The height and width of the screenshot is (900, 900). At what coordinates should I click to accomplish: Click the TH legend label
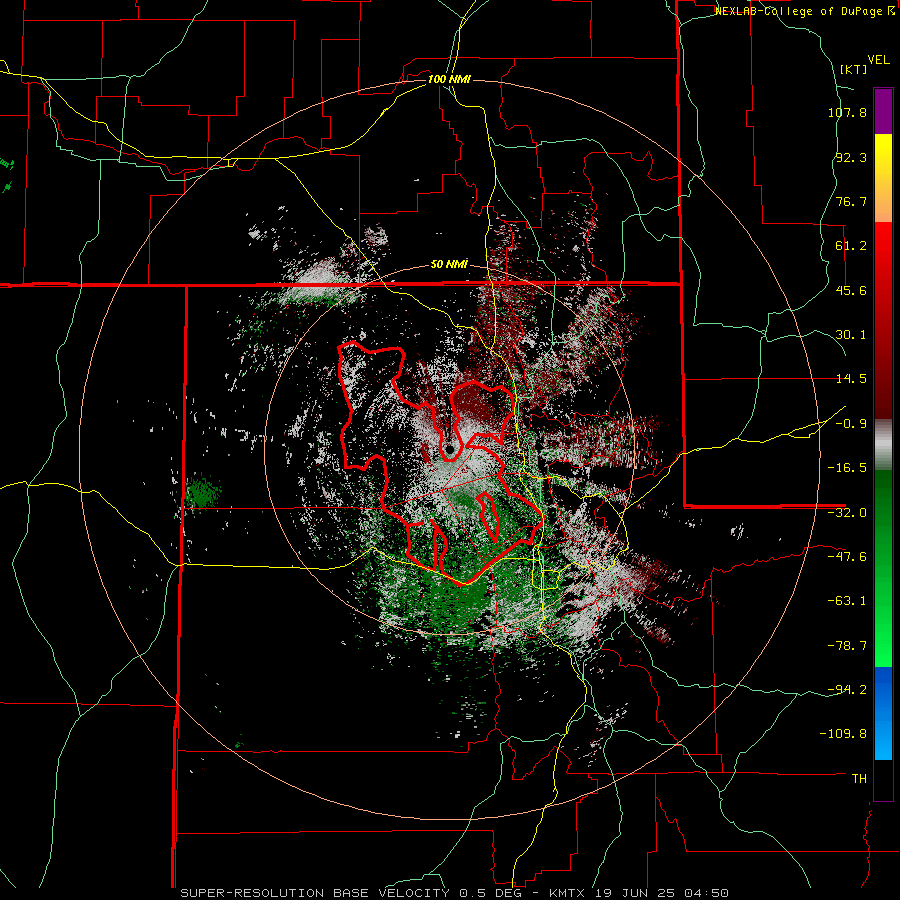[859, 779]
